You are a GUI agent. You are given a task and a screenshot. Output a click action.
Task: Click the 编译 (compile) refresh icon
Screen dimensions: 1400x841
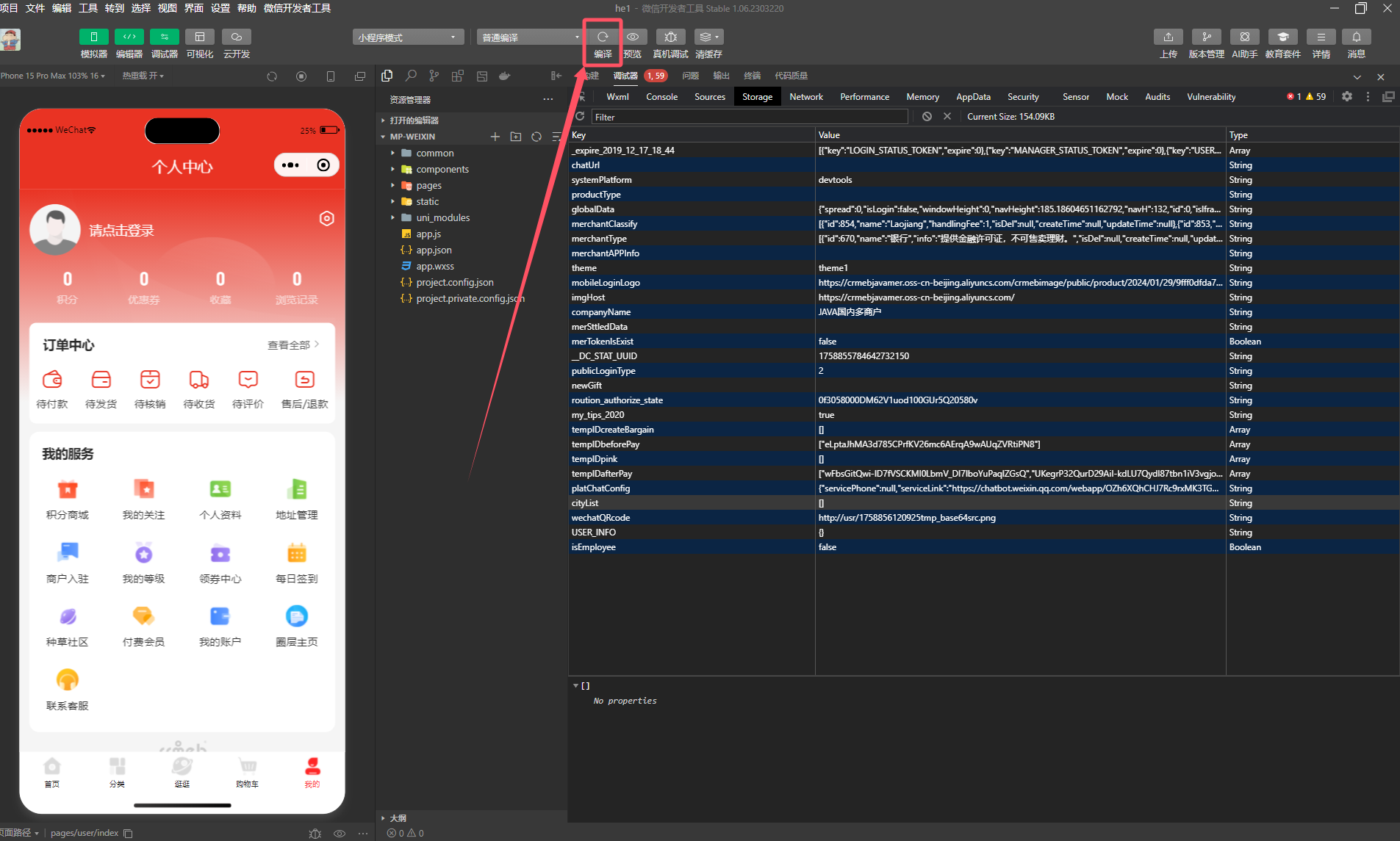point(603,37)
